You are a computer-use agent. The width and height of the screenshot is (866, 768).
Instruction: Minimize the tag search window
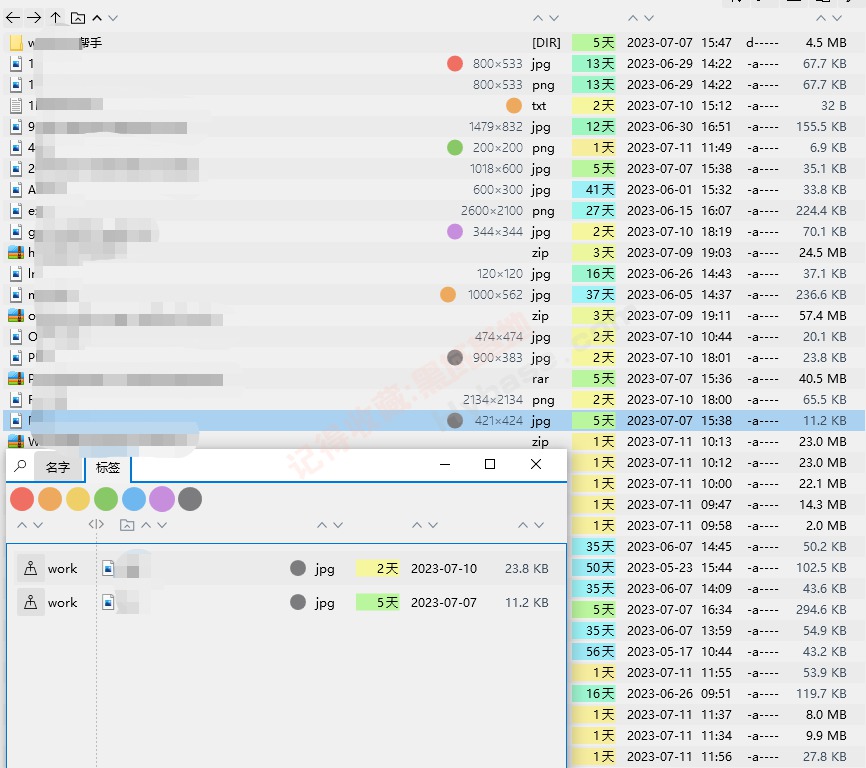[445, 464]
